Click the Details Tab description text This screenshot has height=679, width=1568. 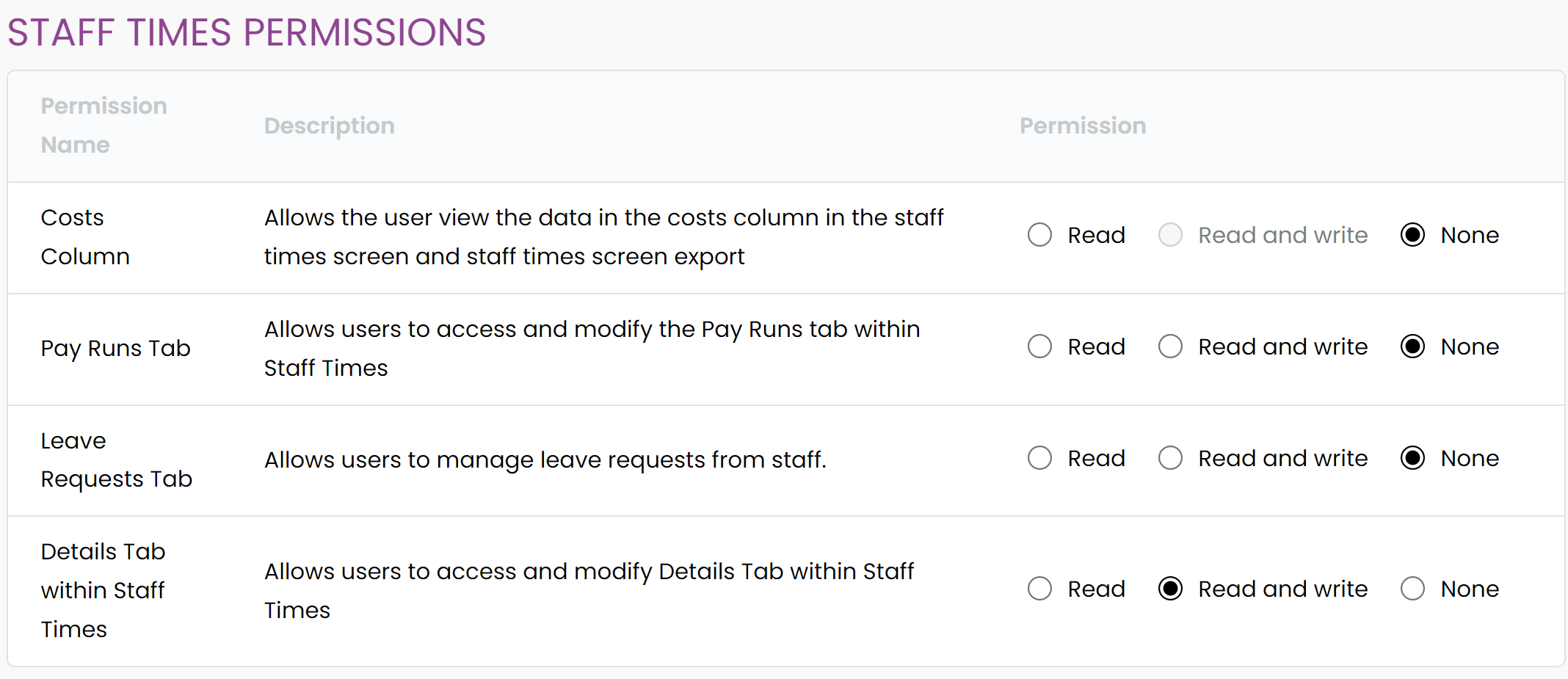click(x=589, y=590)
